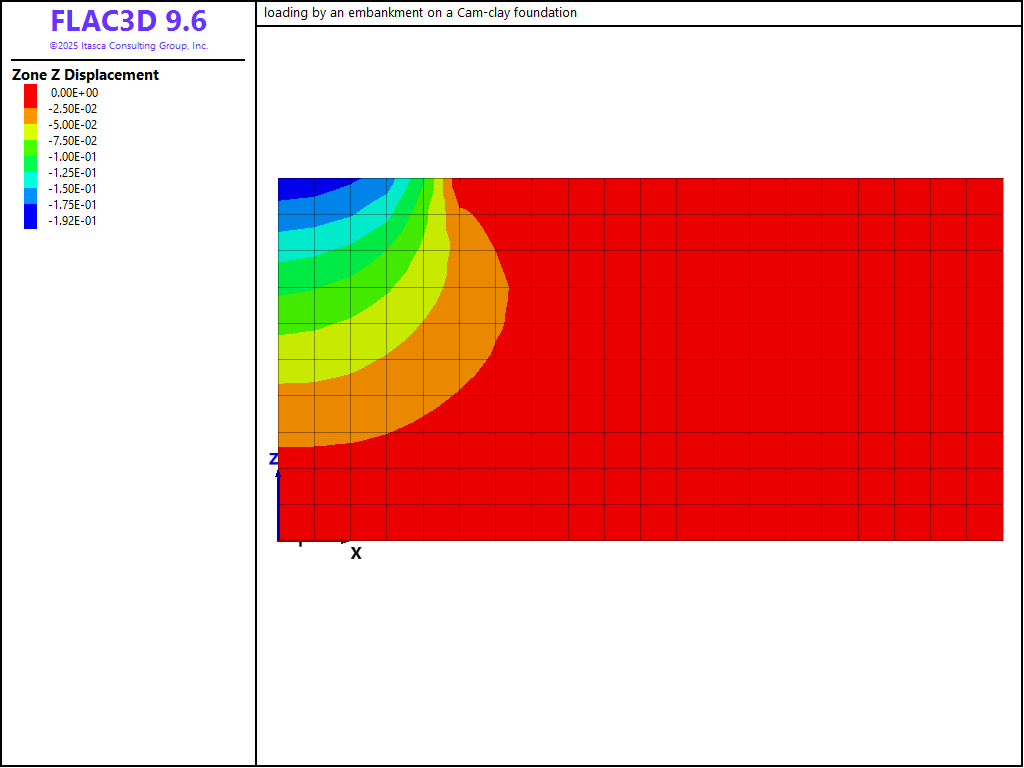Viewport: 1024px width, 768px height.
Task: Click the plot title about embankment loading
Action: point(420,13)
